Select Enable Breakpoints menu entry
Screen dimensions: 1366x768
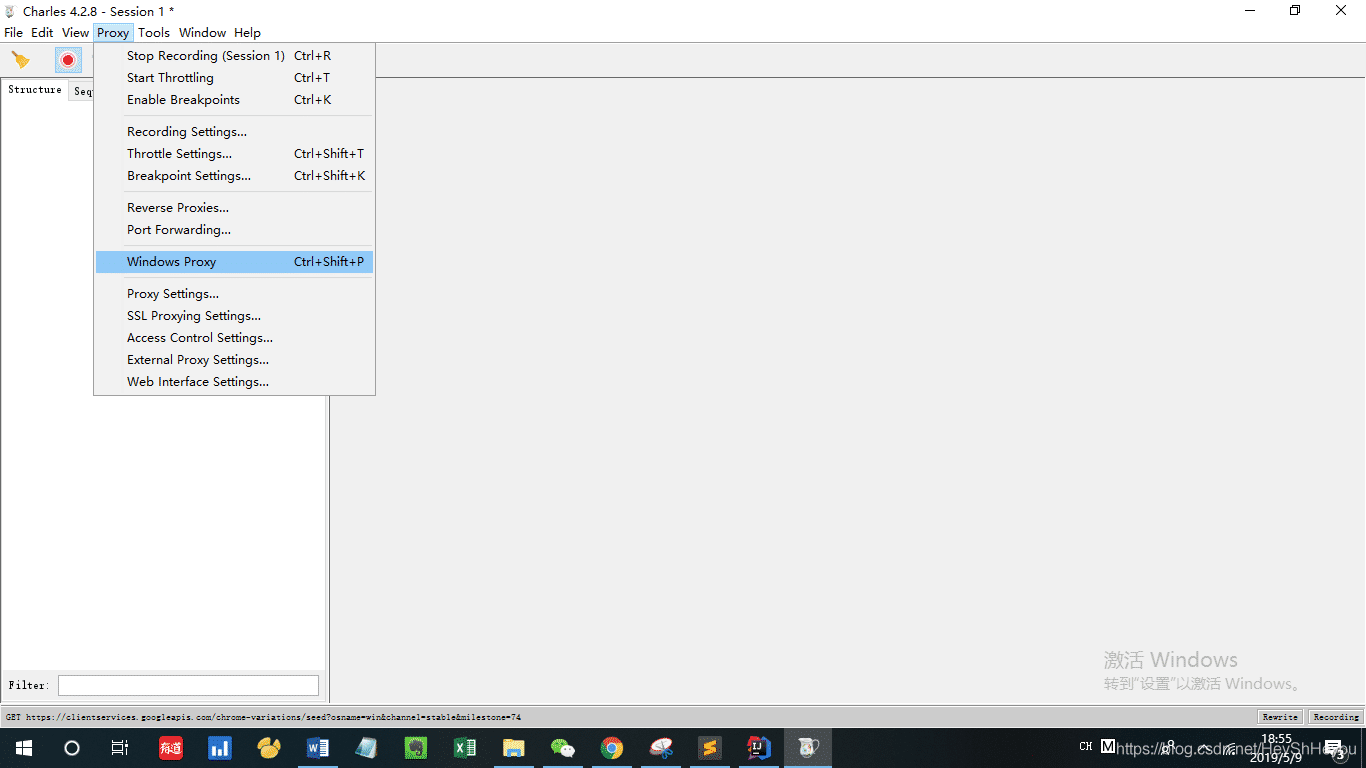[x=234, y=100]
